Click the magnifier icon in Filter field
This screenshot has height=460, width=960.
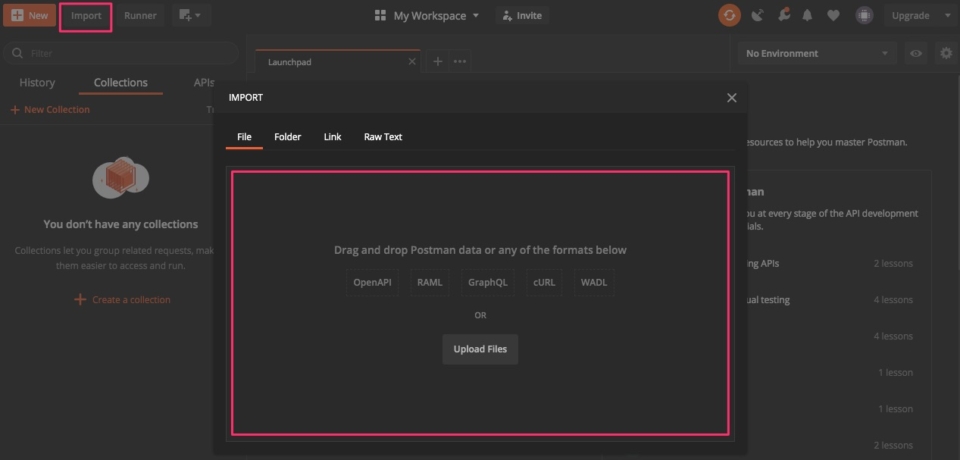[x=17, y=53]
